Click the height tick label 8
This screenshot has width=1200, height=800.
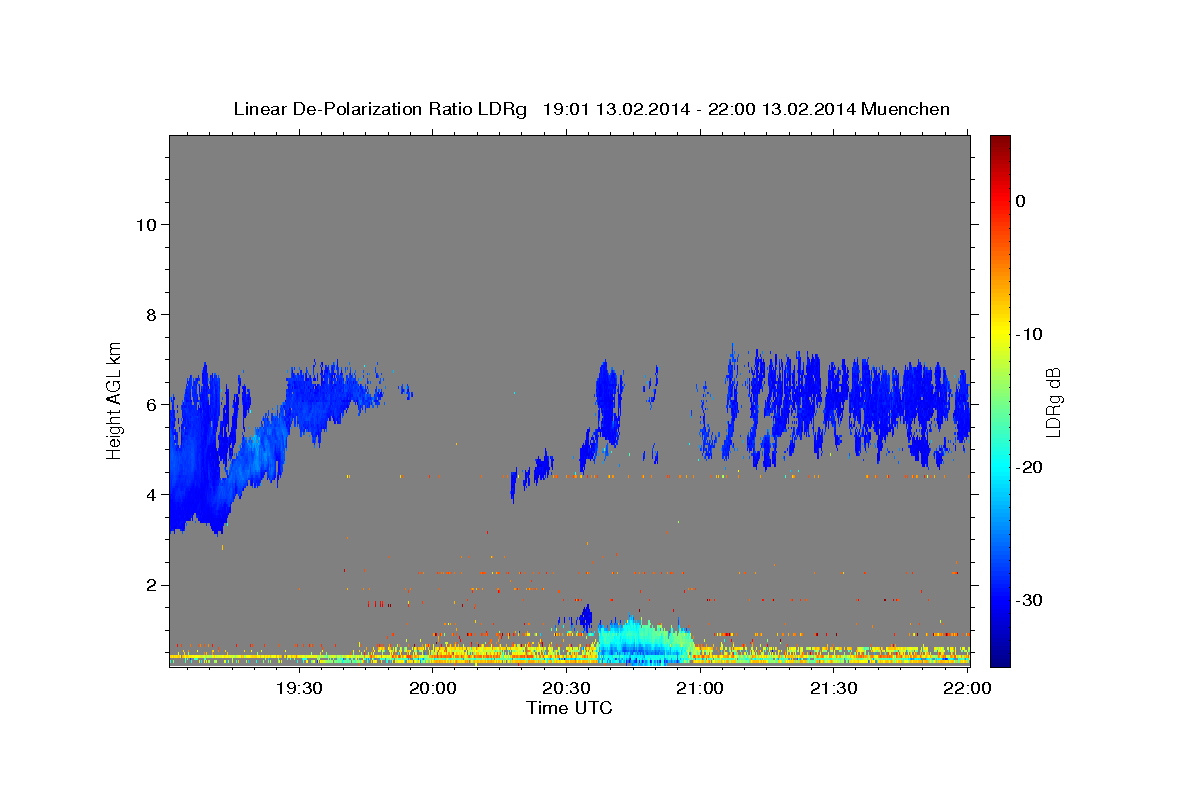pos(152,314)
